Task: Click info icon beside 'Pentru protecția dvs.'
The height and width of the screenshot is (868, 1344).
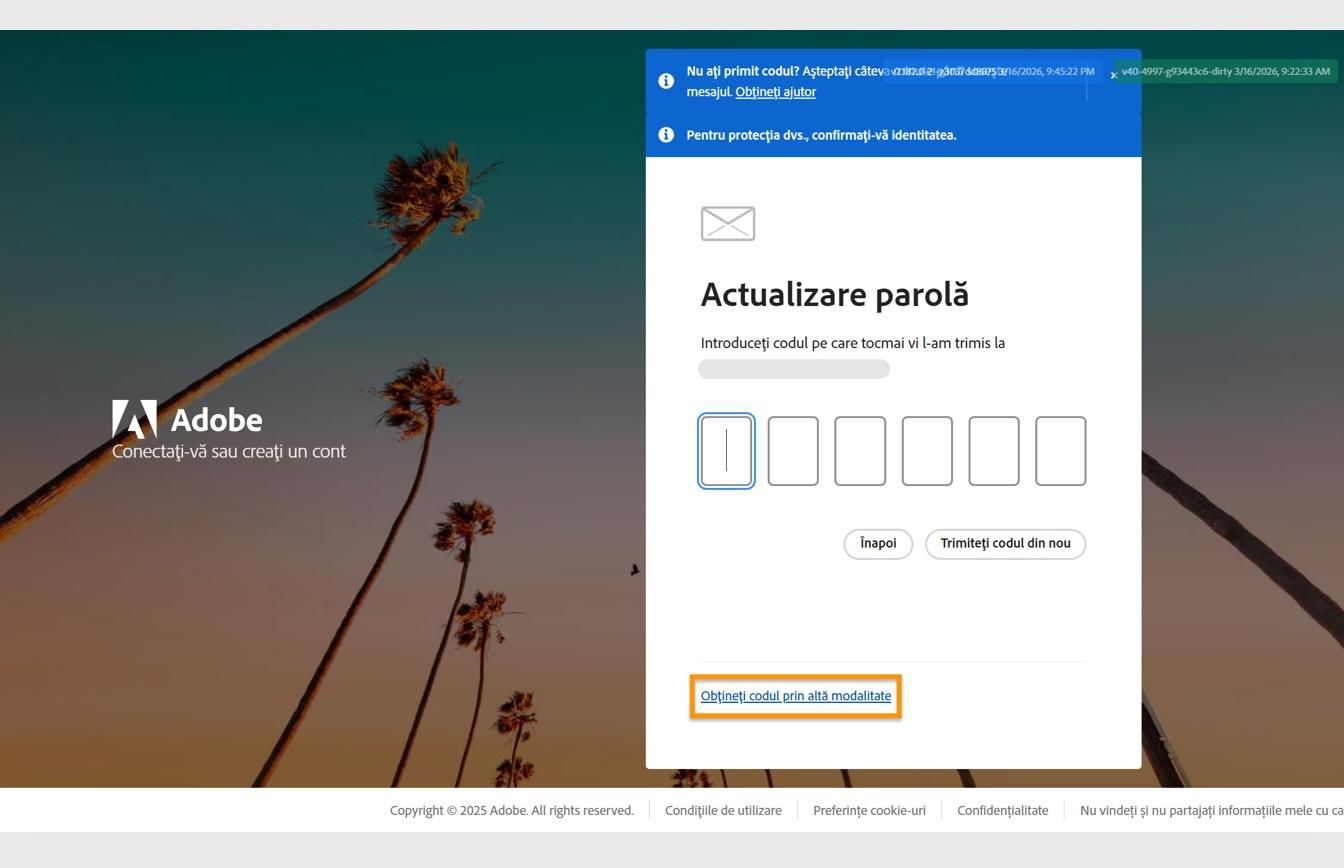Action: pyautogui.click(x=666, y=135)
